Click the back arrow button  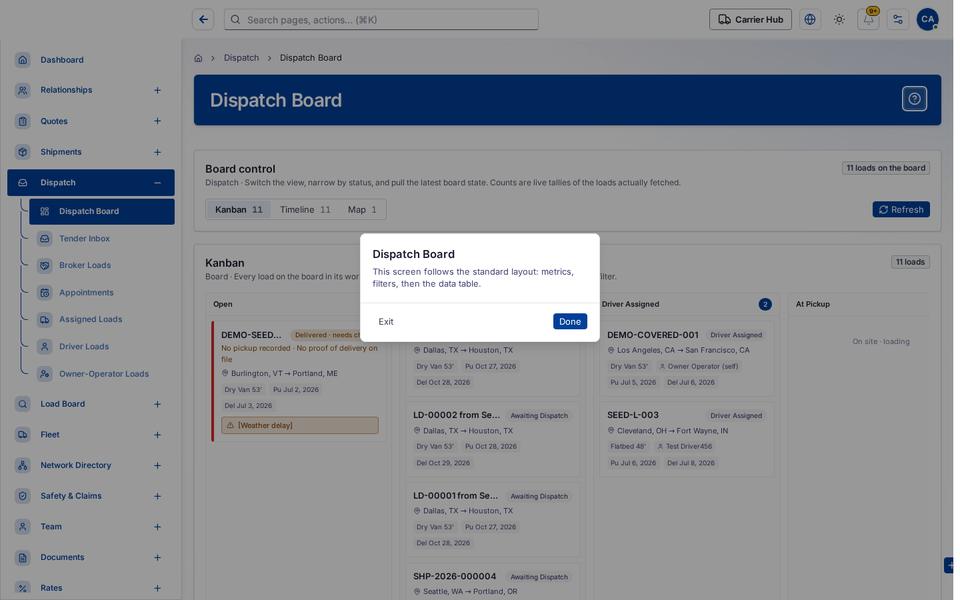(x=203, y=20)
